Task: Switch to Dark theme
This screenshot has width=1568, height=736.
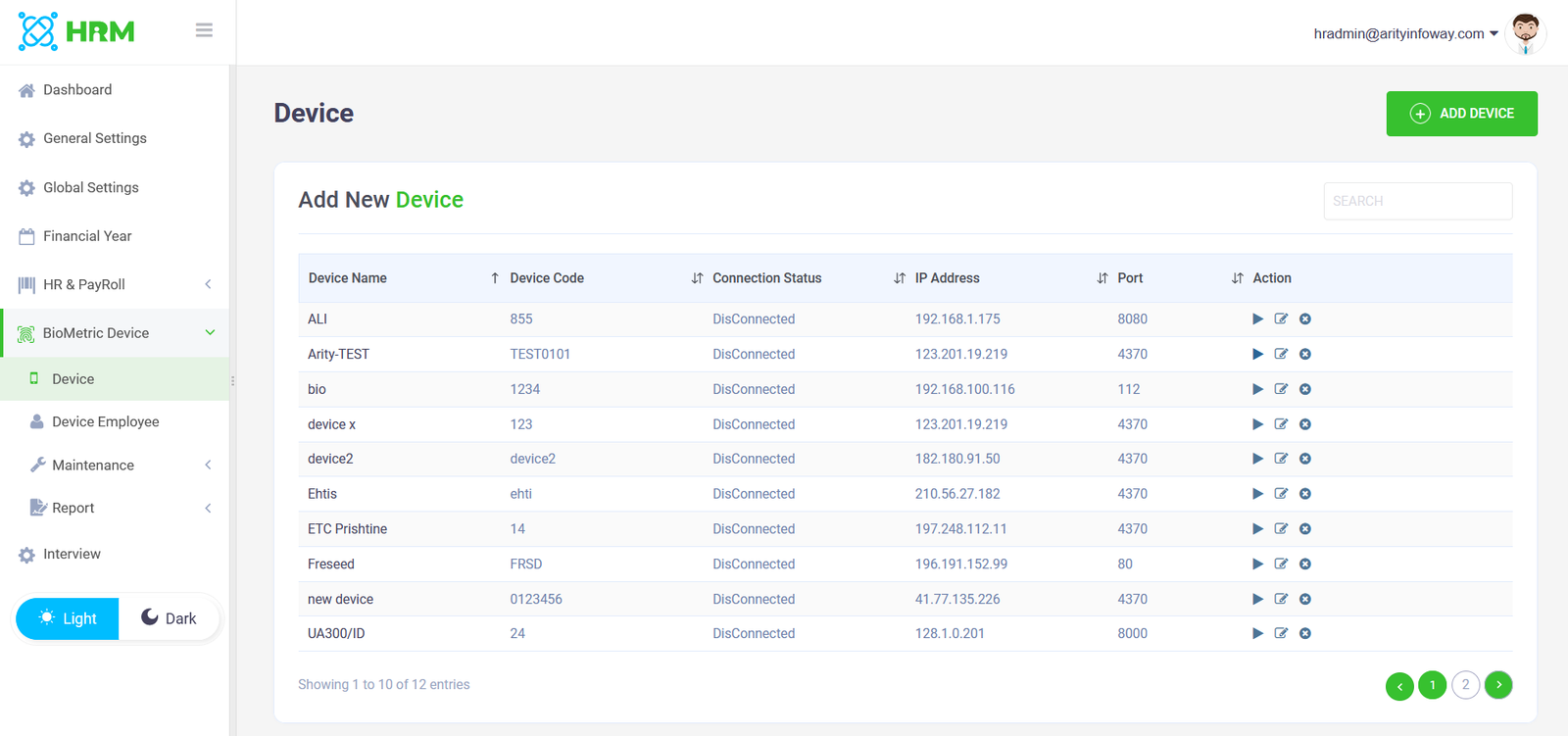Action: click(x=169, y=618)
